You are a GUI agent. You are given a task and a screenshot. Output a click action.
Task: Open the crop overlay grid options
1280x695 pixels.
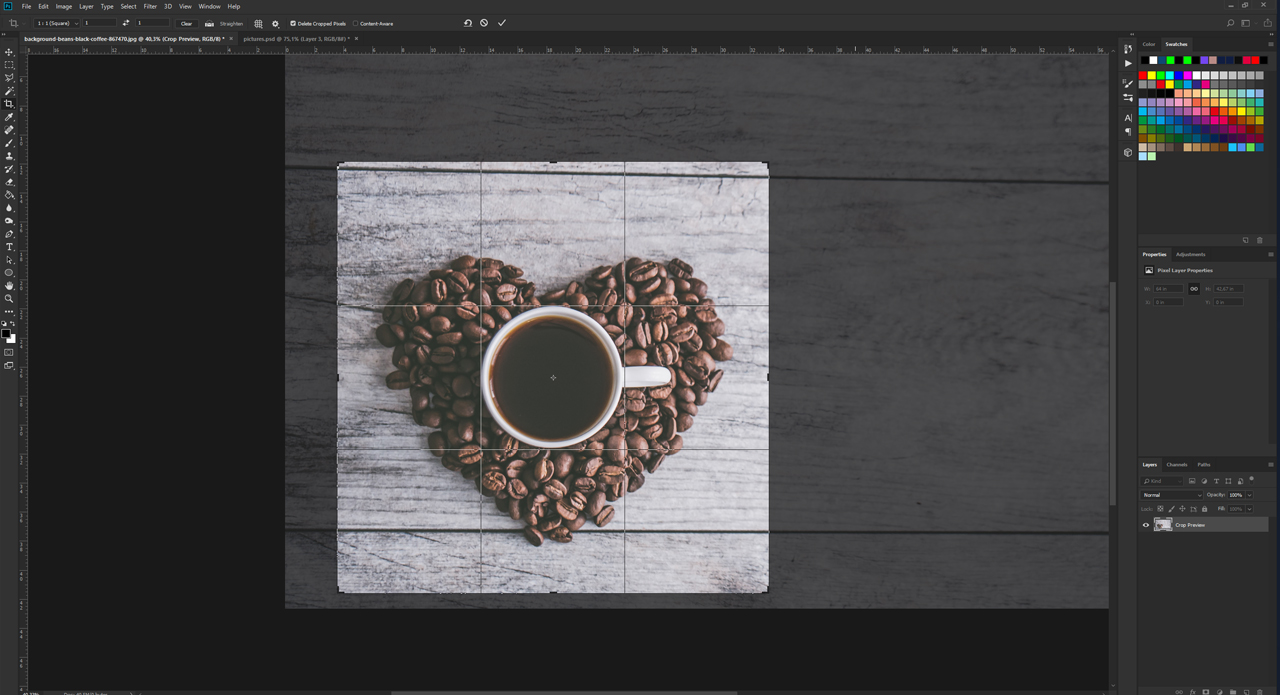click(258, 23)
